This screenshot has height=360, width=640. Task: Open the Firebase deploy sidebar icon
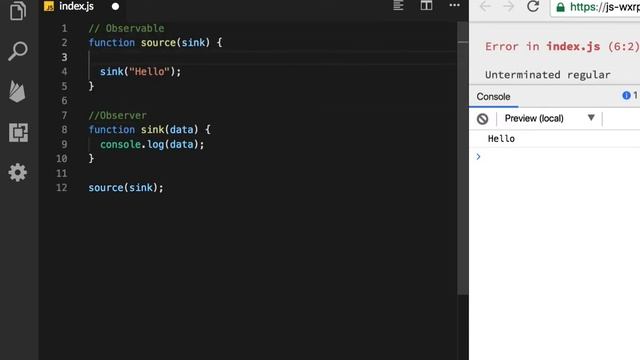(18, 91)
